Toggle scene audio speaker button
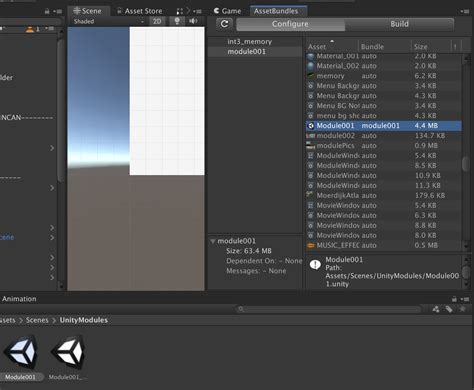The width and height of the screenshot is (474, 390). pyautogui.click(x=193, y=21)
